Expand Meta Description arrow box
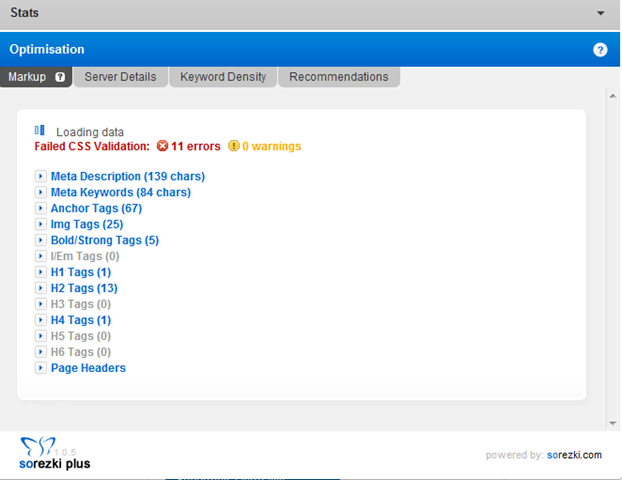Image resolution: width=622 pixels, height=480 pixels. point(40,176)
